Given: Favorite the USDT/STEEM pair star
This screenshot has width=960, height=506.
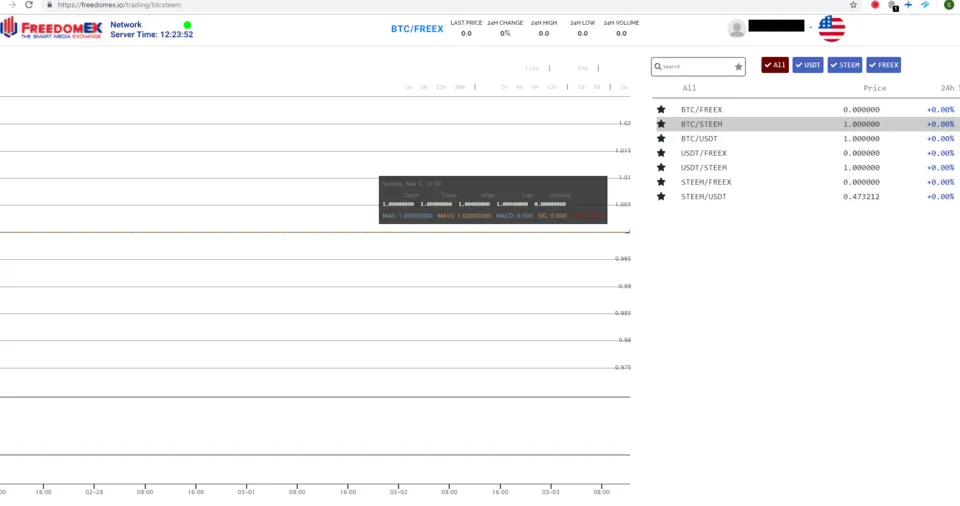Looking at the screenshot, I should pos(661,167).
